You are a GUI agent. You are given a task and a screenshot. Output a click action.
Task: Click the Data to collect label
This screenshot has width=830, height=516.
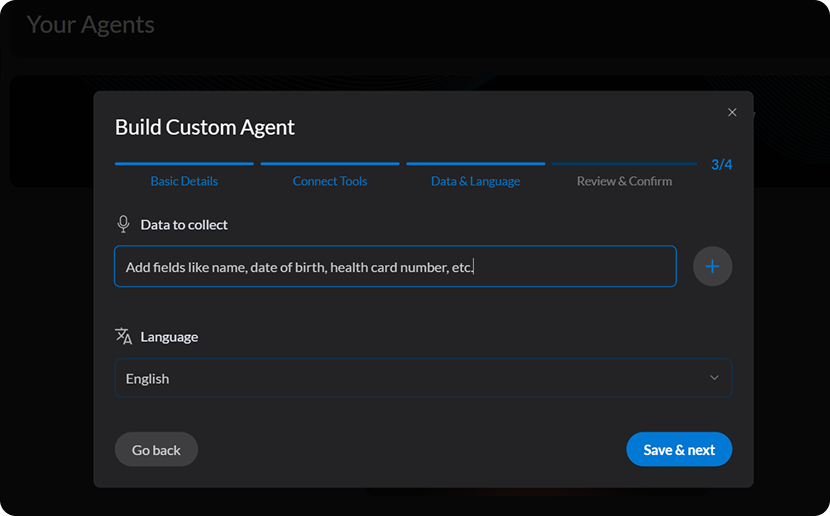coord(184,224)
